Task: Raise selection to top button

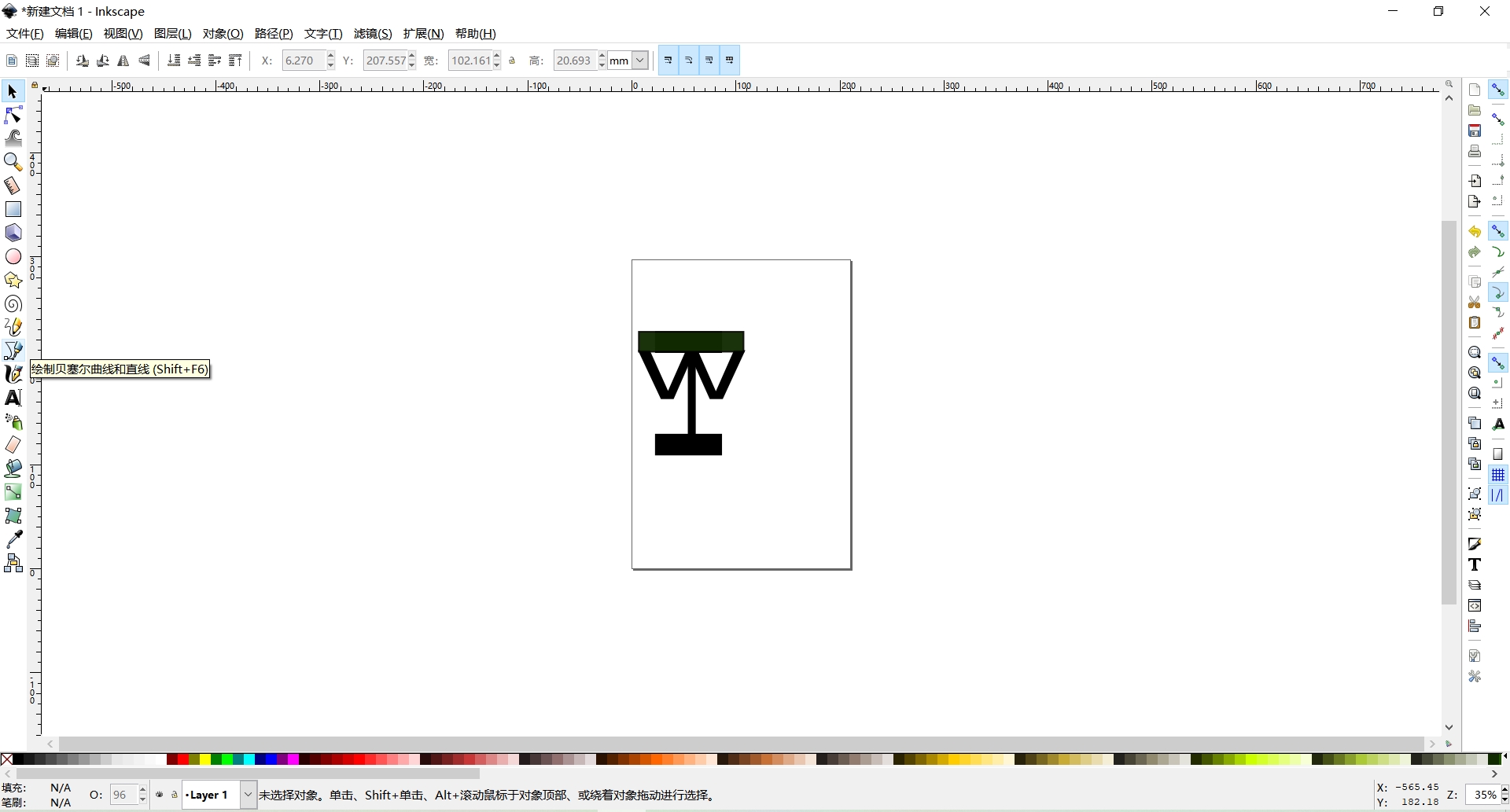Action: (235, 61)
